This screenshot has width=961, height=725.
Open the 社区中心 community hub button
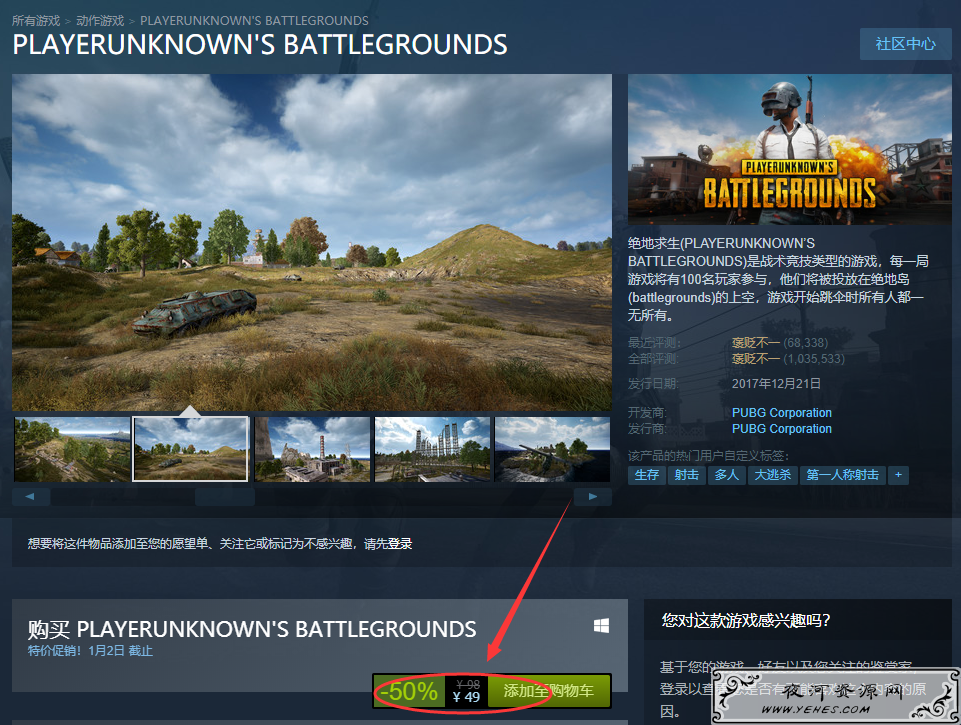[x=905, y=44]
